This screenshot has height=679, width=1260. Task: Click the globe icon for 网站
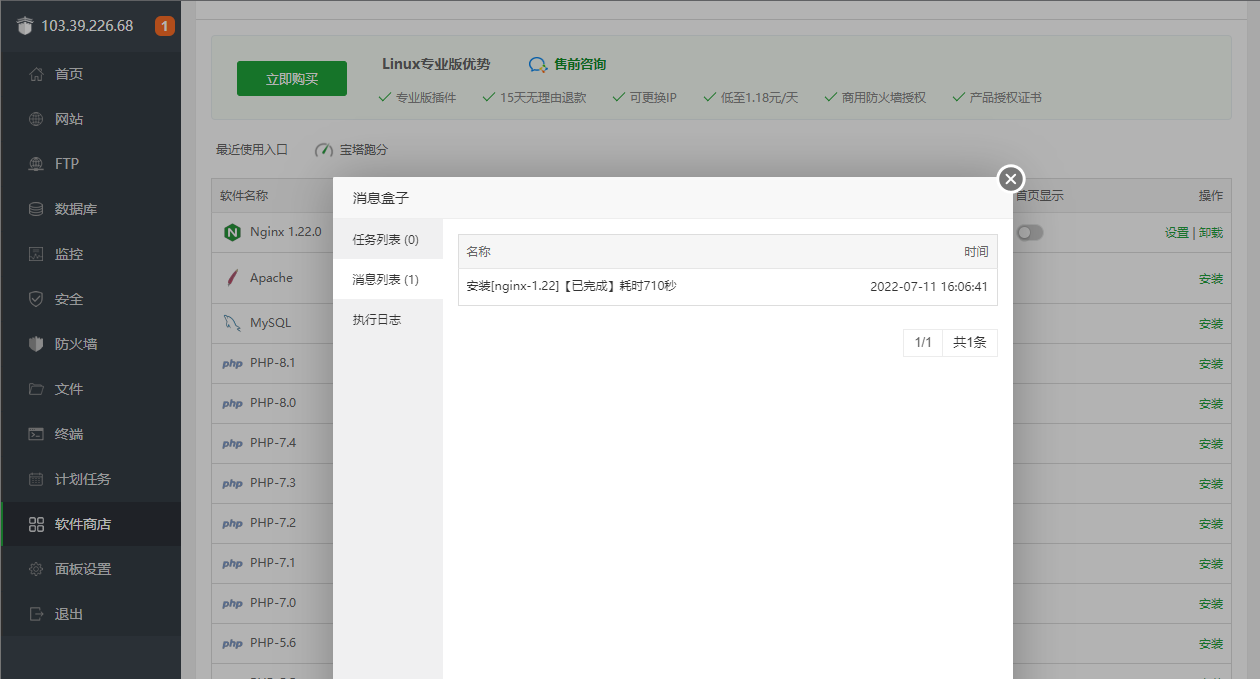pyautogui.click(x=36, y=119)
